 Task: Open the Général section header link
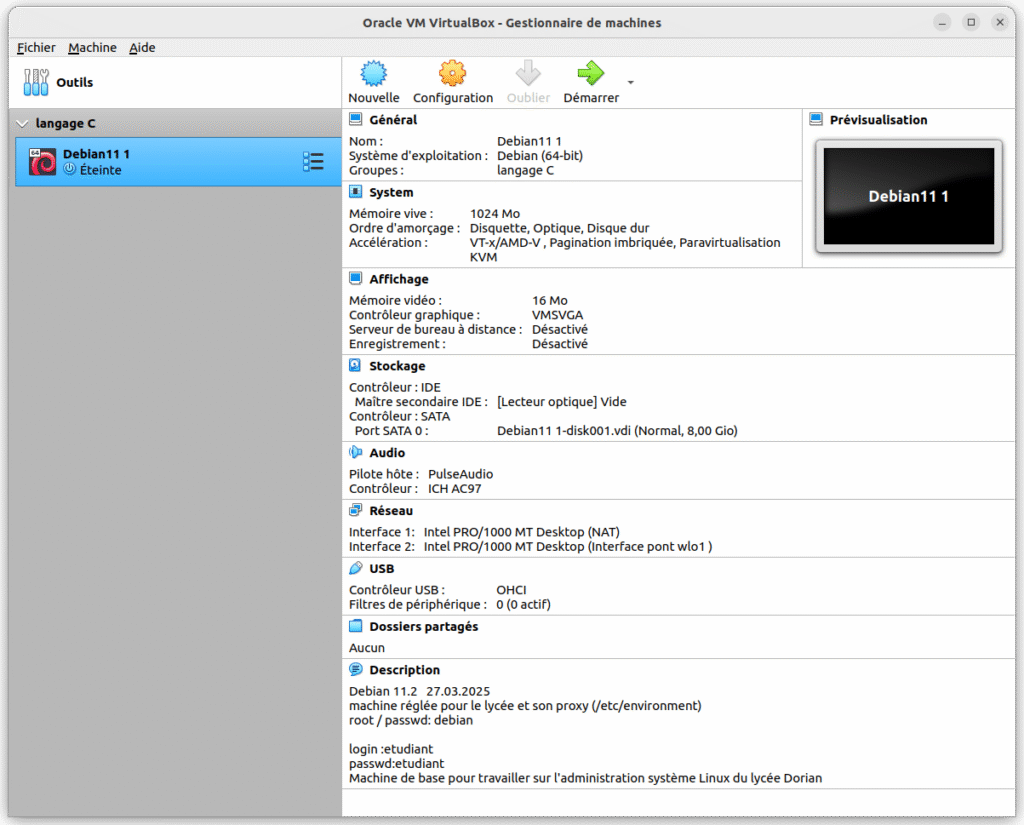(x=393, y=120)
